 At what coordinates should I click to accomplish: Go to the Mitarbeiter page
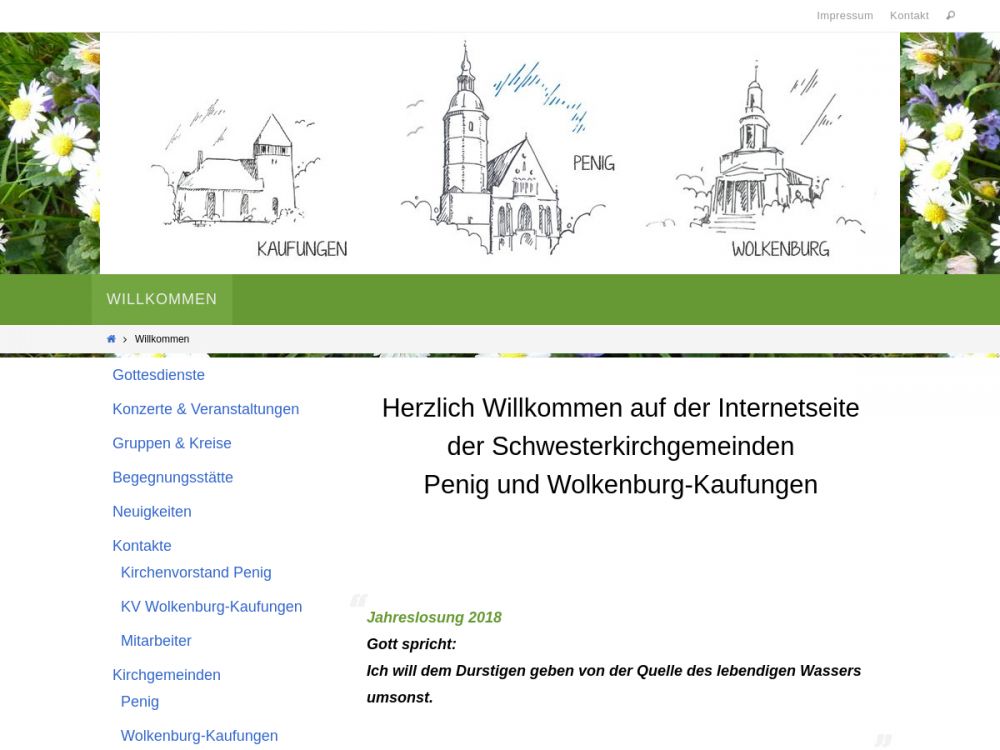pyautogui.click(x=156, y=640)
